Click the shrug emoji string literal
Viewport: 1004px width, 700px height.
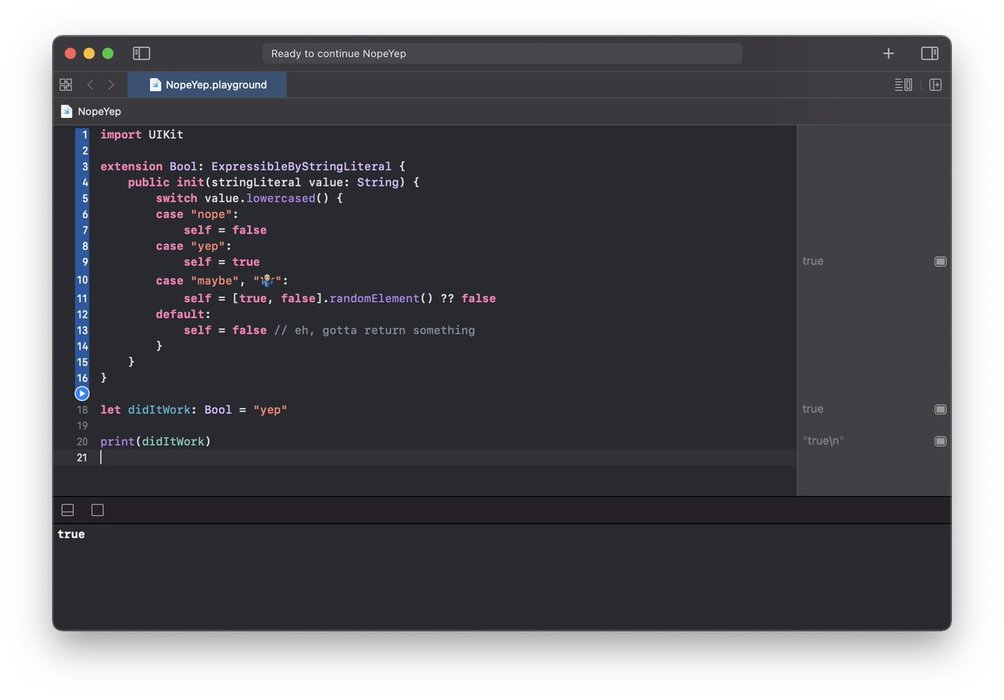[x=267, y=281]
